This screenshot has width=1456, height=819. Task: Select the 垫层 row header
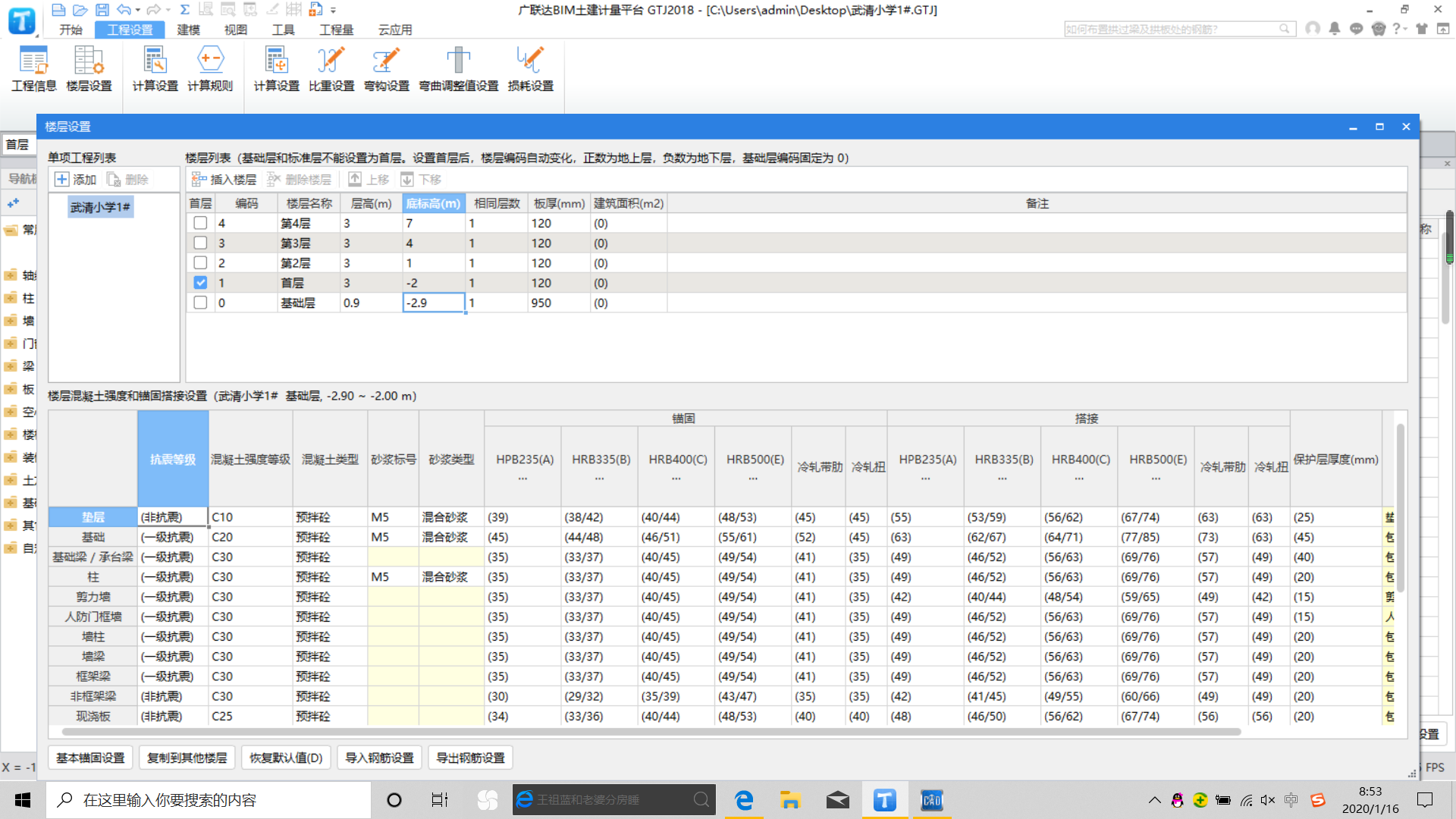(93, 517)
